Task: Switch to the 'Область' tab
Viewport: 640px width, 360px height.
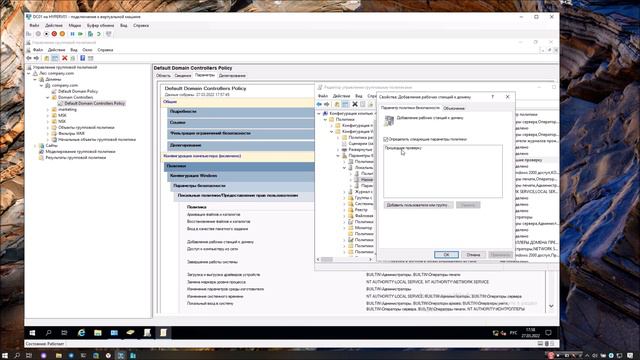Action: coord(163,76)
